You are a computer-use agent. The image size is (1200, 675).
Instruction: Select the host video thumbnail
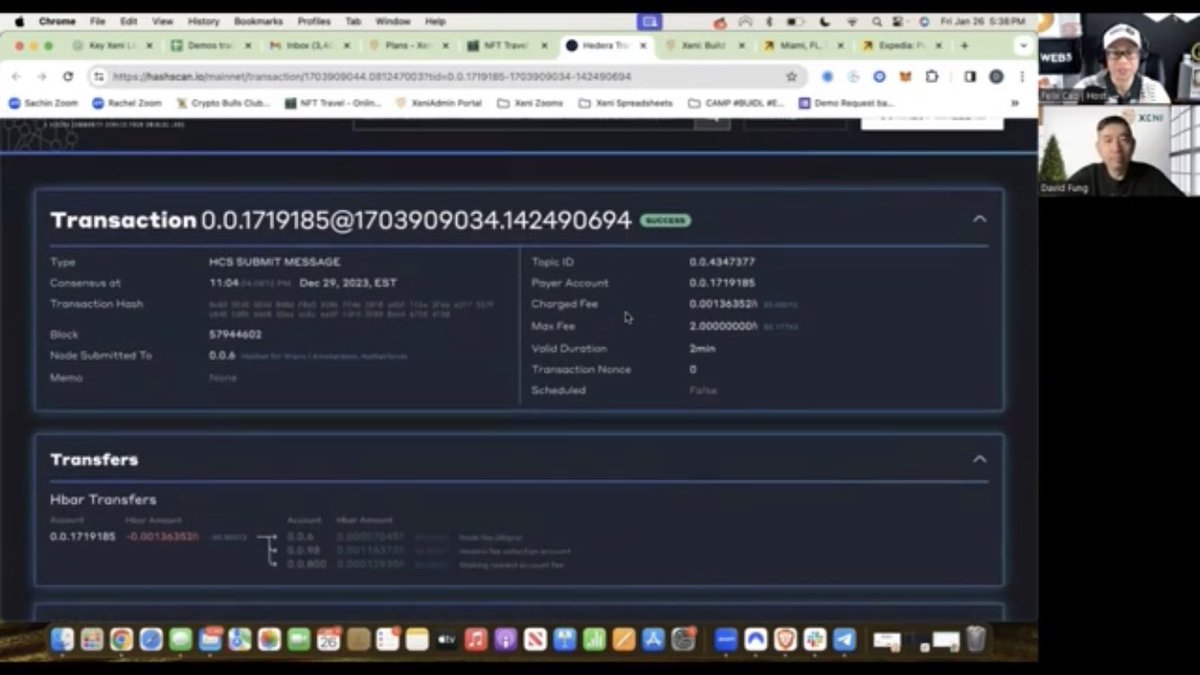(1118, 58)
